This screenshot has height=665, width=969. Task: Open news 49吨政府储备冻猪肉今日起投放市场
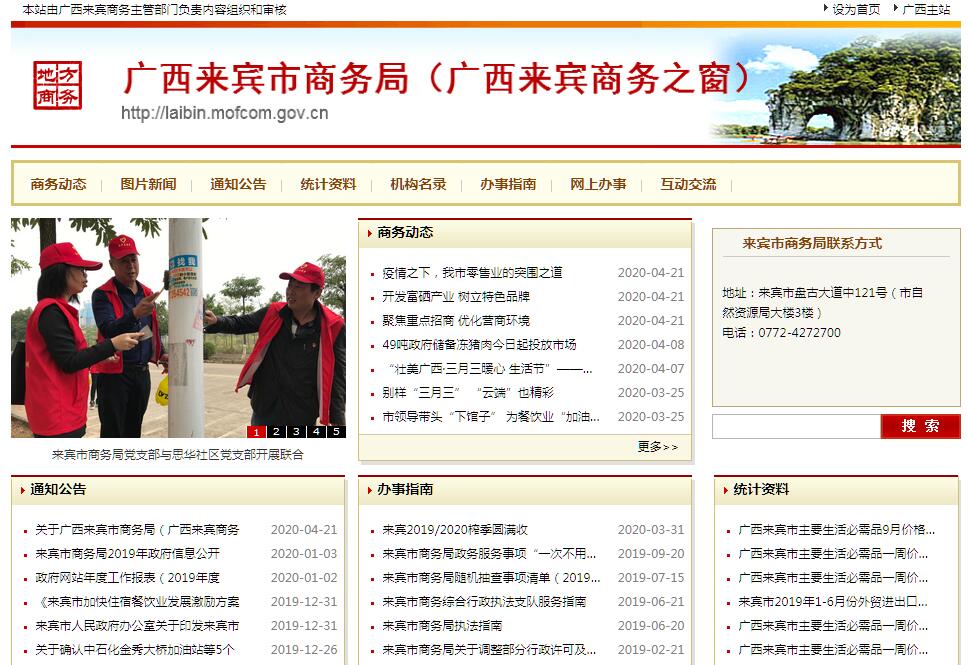click(x=479, y=344)
